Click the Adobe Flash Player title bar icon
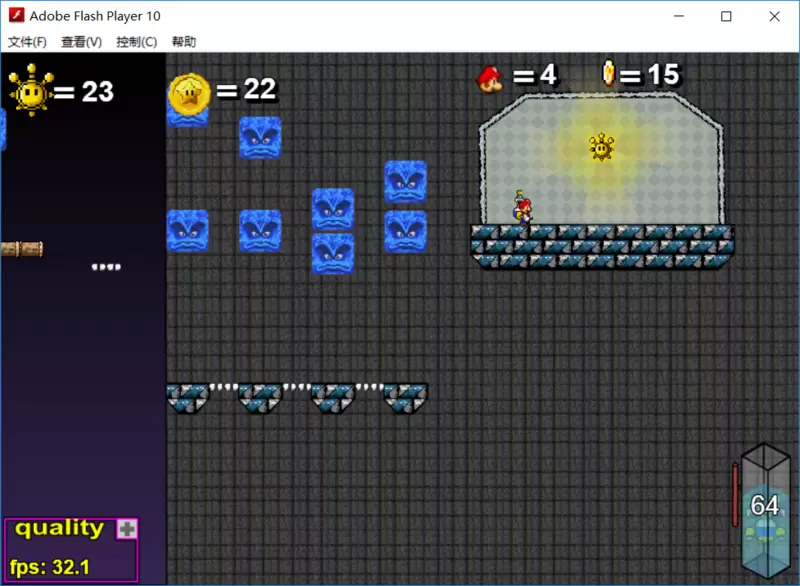The width and height of the screenshot is (800, 586). tap(16, 15)
